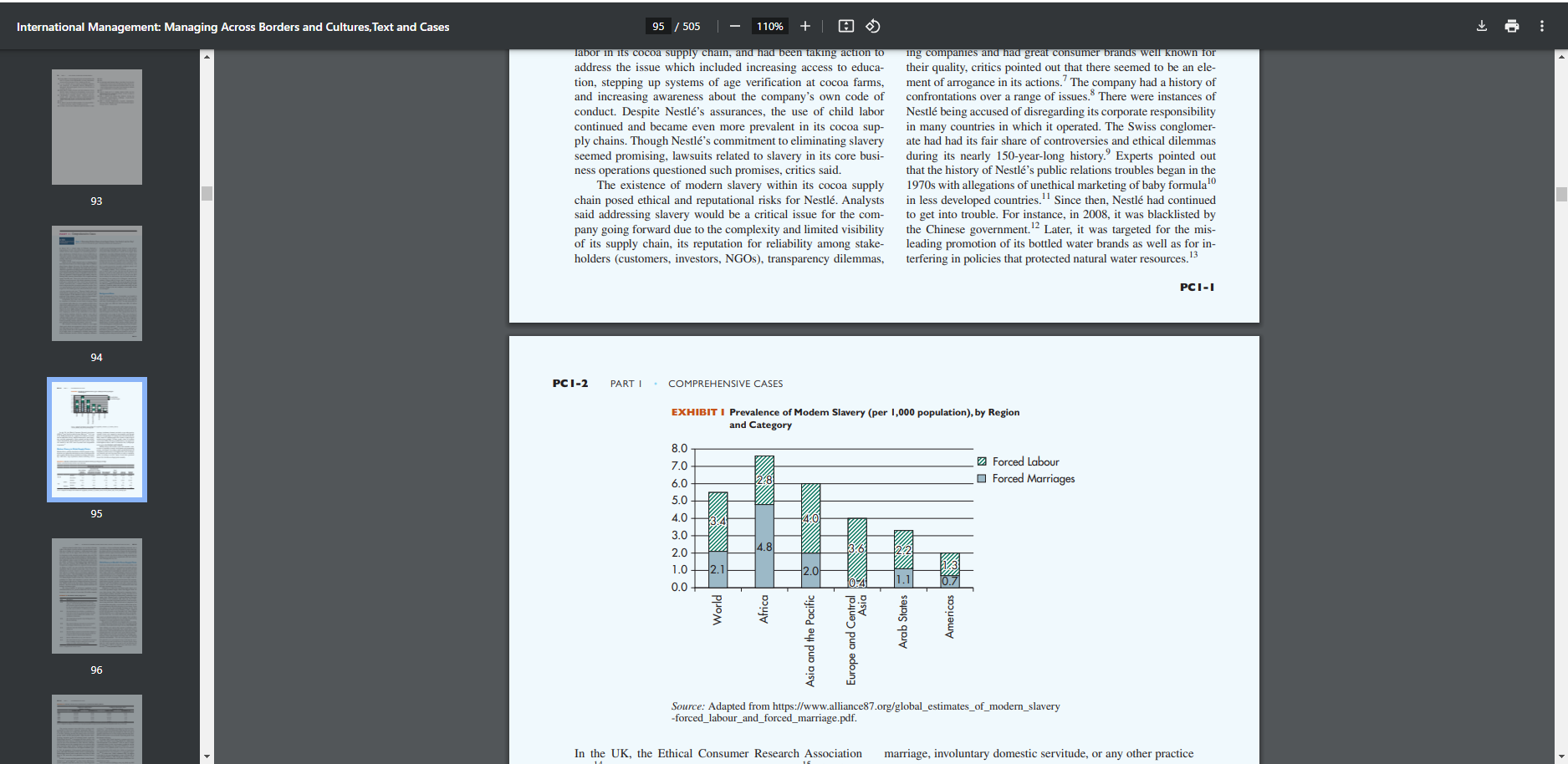This screenshot has width=1568, height=764.
Task: Download the PDF with the download icon
Action: point(1482,26)
